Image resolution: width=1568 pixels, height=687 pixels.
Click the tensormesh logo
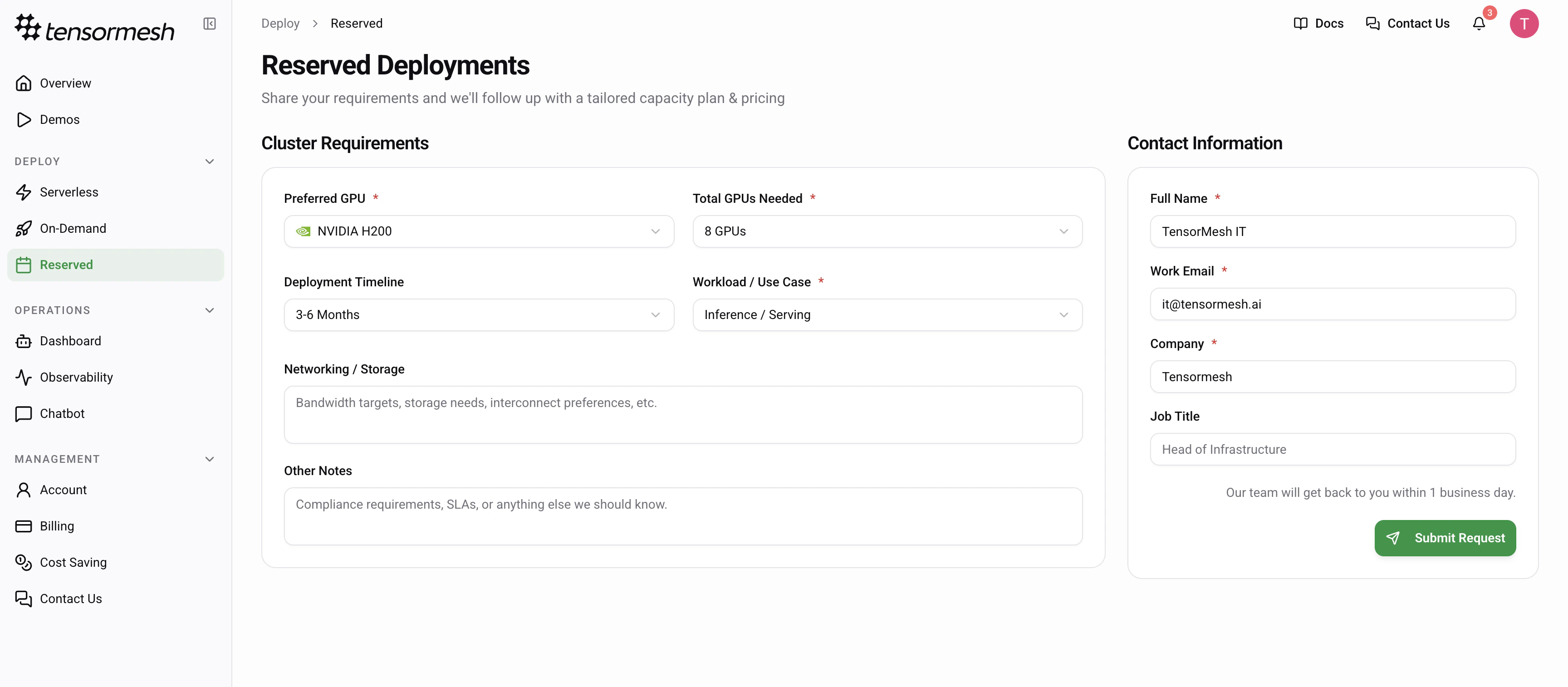coord(94,28)
